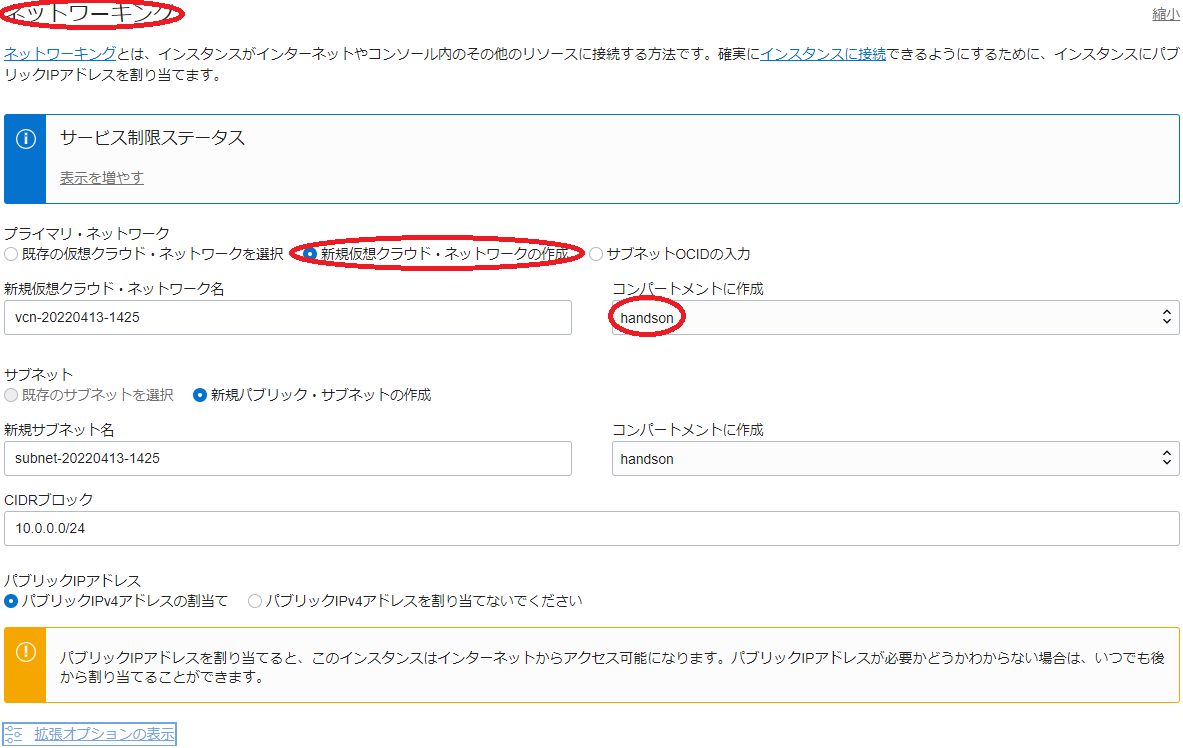
Task: Choose 新規仮想クラウド・ネットワークの作成 radio button
Action: coord(310,254)
